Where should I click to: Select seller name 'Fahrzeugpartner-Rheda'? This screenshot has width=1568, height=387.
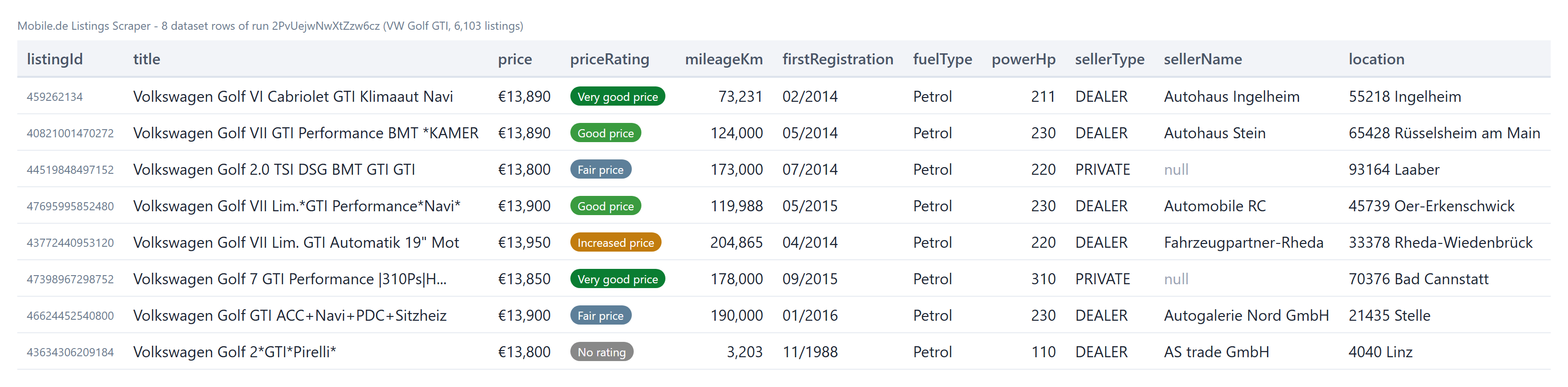click(x=1243, y=243)
